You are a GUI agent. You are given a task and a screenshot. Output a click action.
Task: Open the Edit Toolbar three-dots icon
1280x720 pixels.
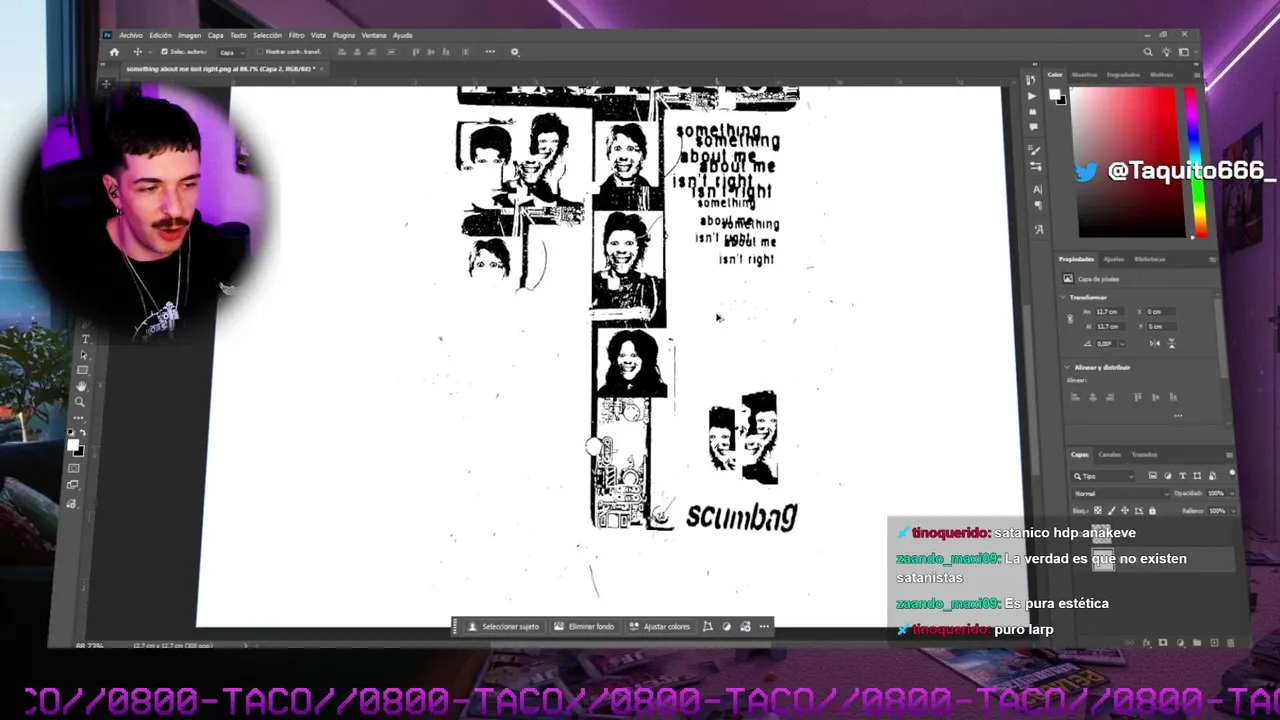[x=79, y=418]
